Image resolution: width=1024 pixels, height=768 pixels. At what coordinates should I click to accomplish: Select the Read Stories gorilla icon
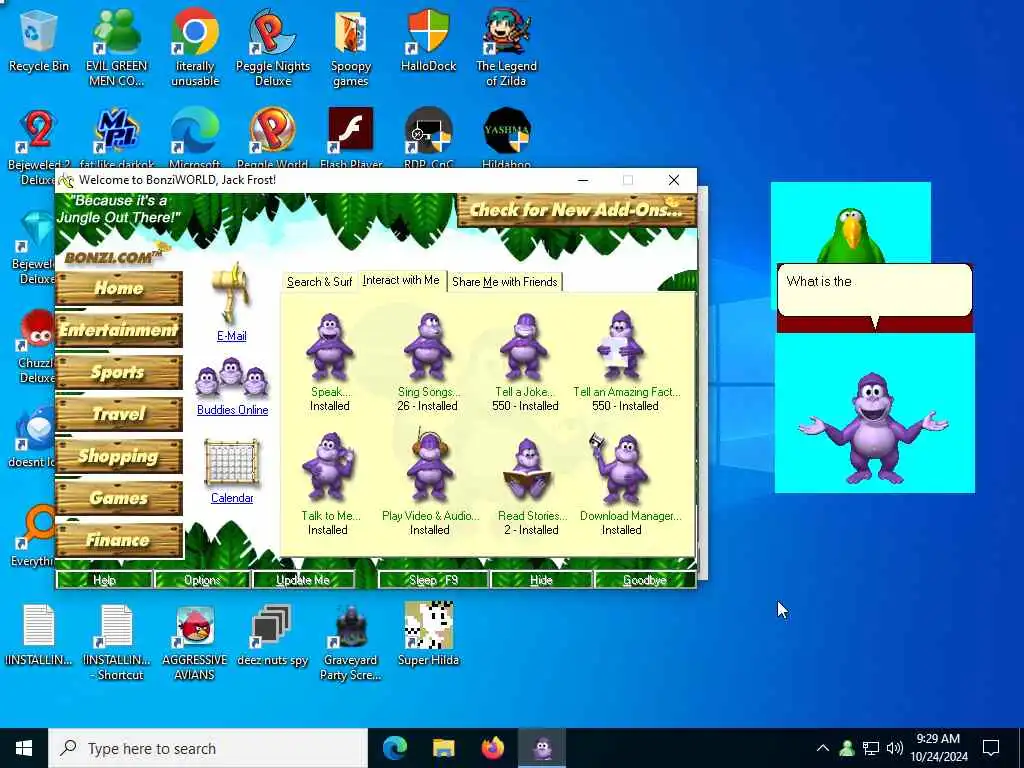point(528,470)
